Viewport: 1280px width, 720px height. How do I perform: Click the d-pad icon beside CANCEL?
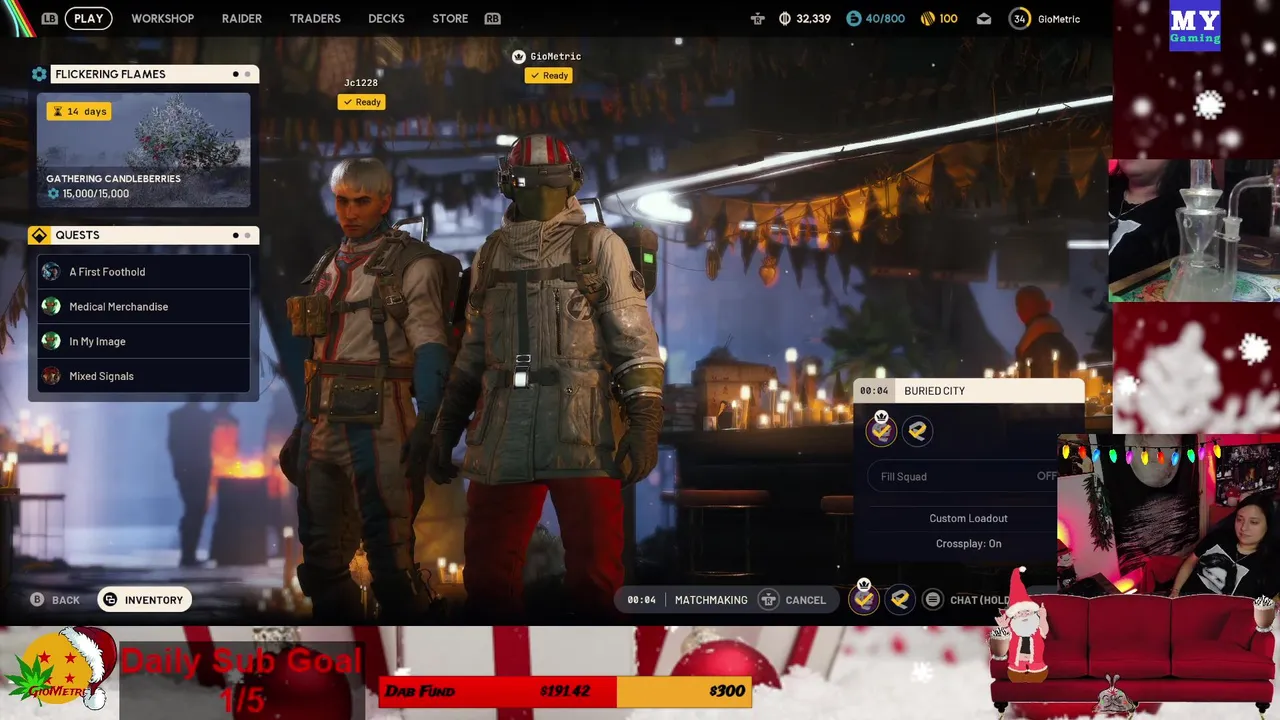[768, 600]
